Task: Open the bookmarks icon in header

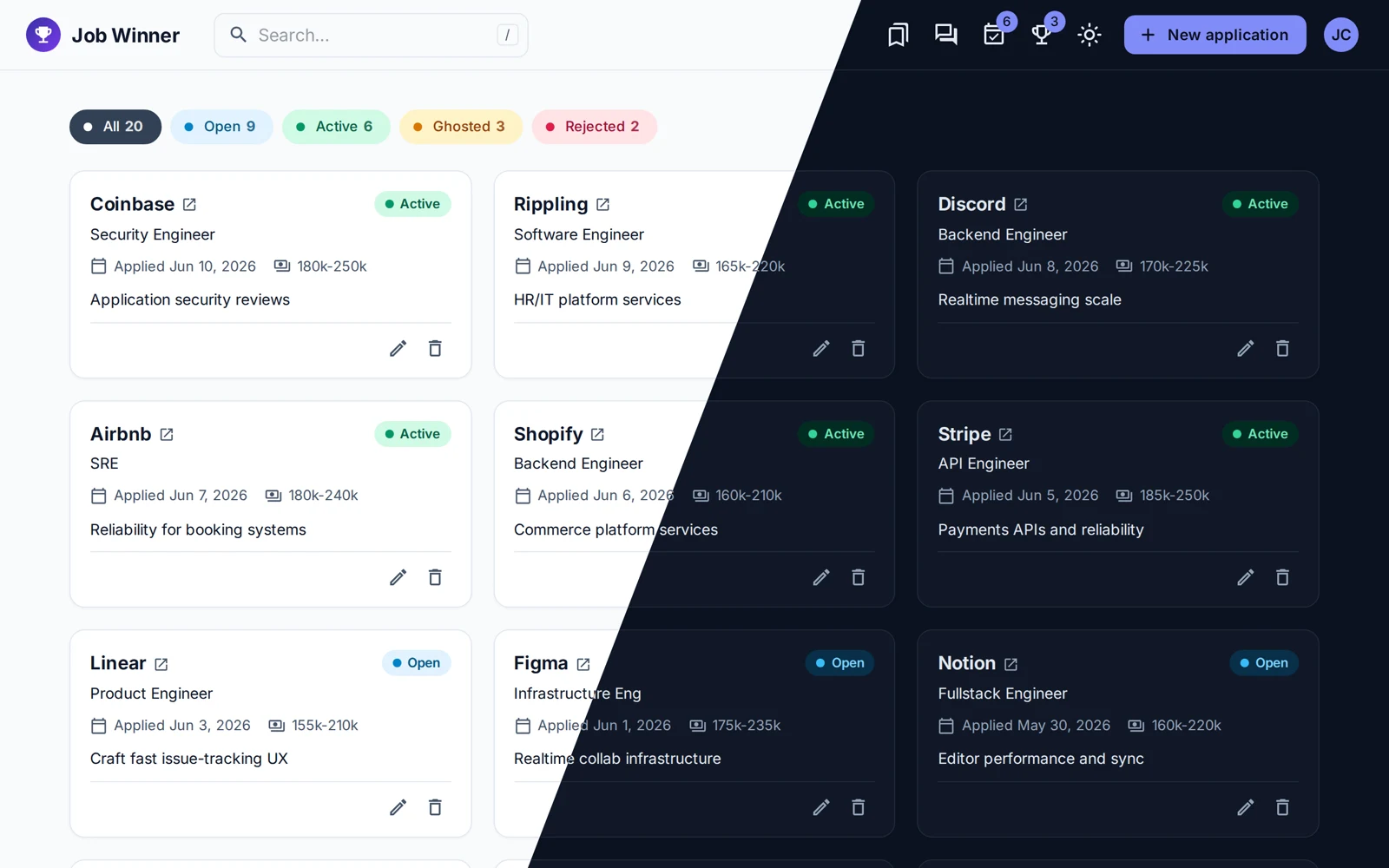Action: [x=899, y=35]
